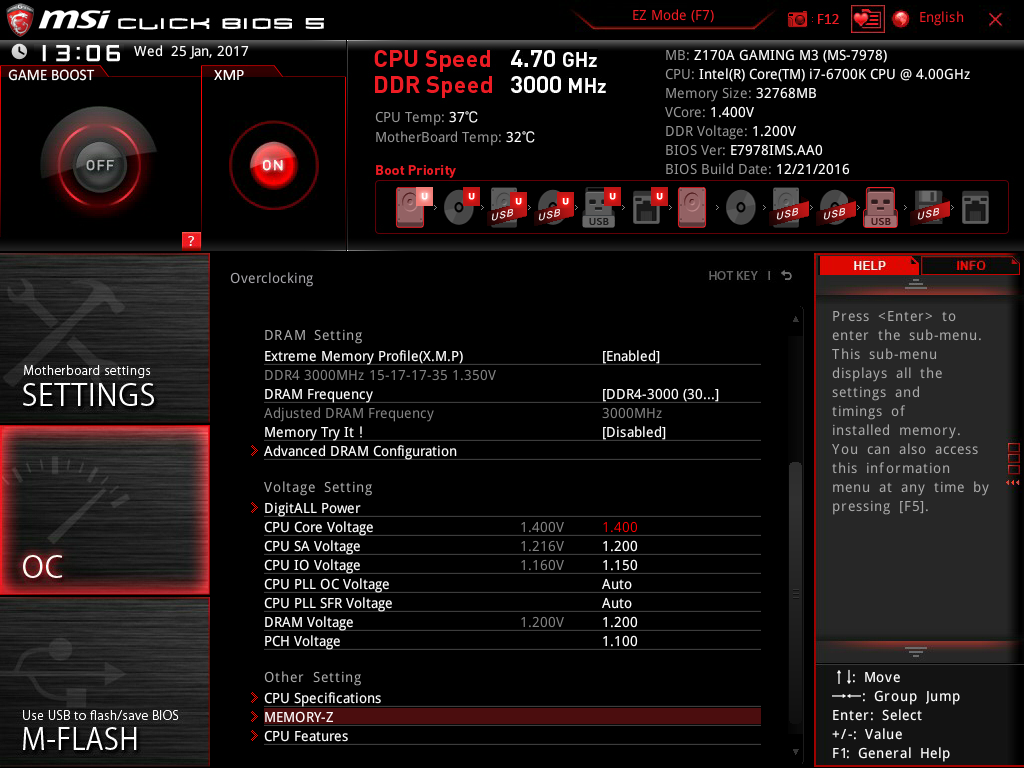The width and height of the screenshot is (1024, 768).
Task: Close the BIOS with the X icon
Action: point(995,20)
